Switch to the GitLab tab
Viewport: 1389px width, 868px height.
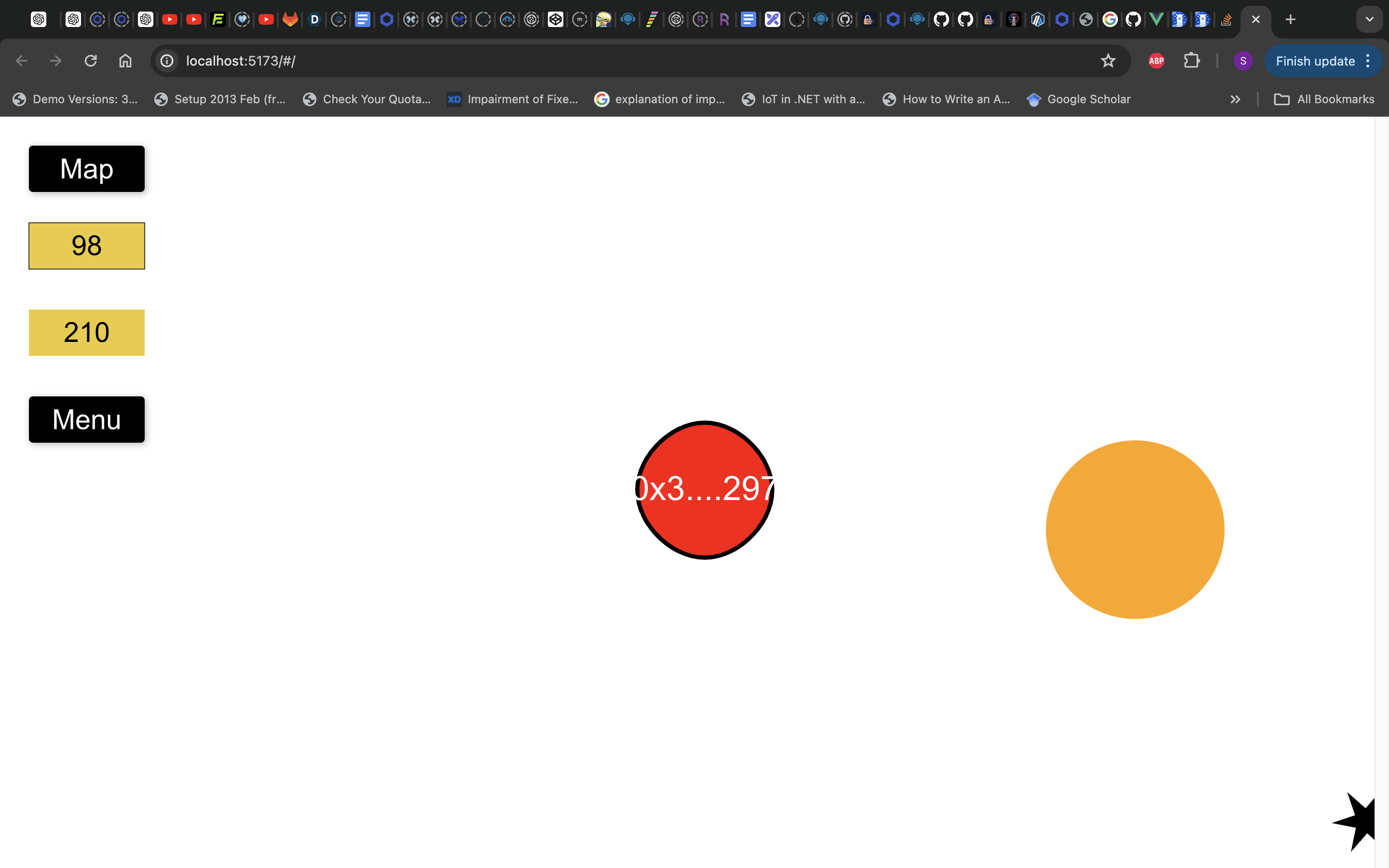click(x=290, y=19)
